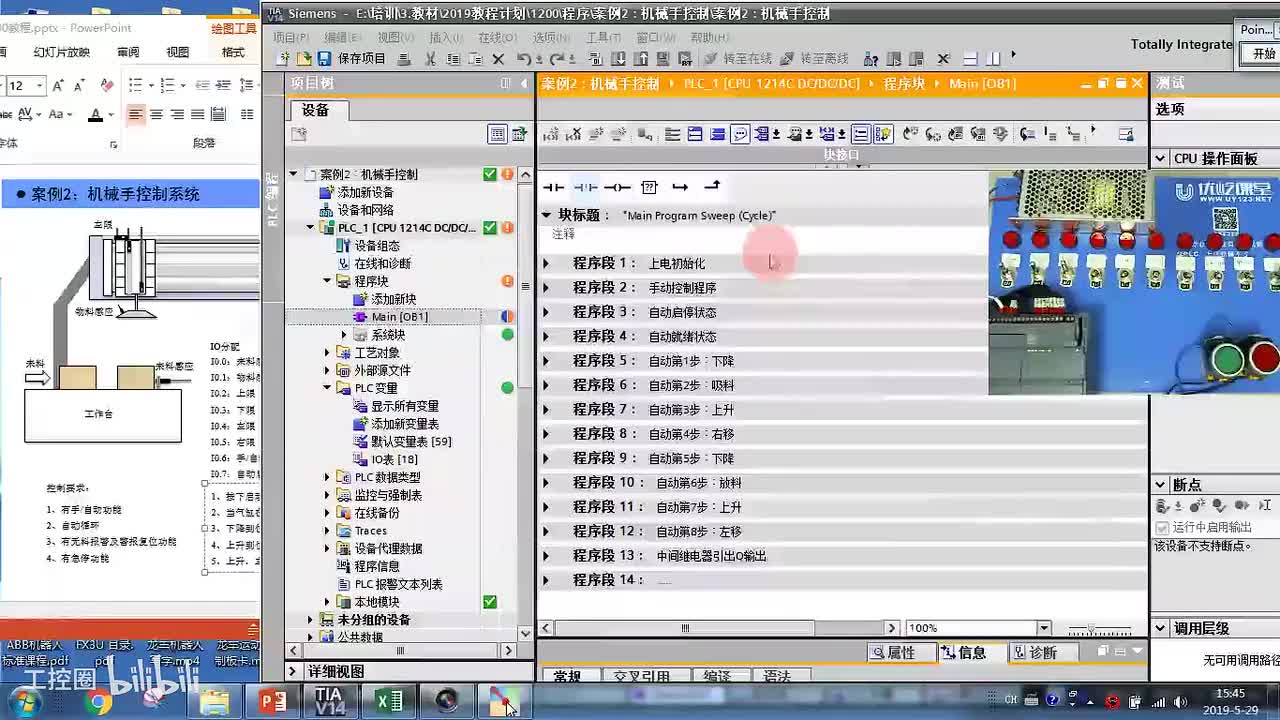
Task: Expand 程序段 2 手动控制程序
Action: pyautogui.click(x=545, y=288)
